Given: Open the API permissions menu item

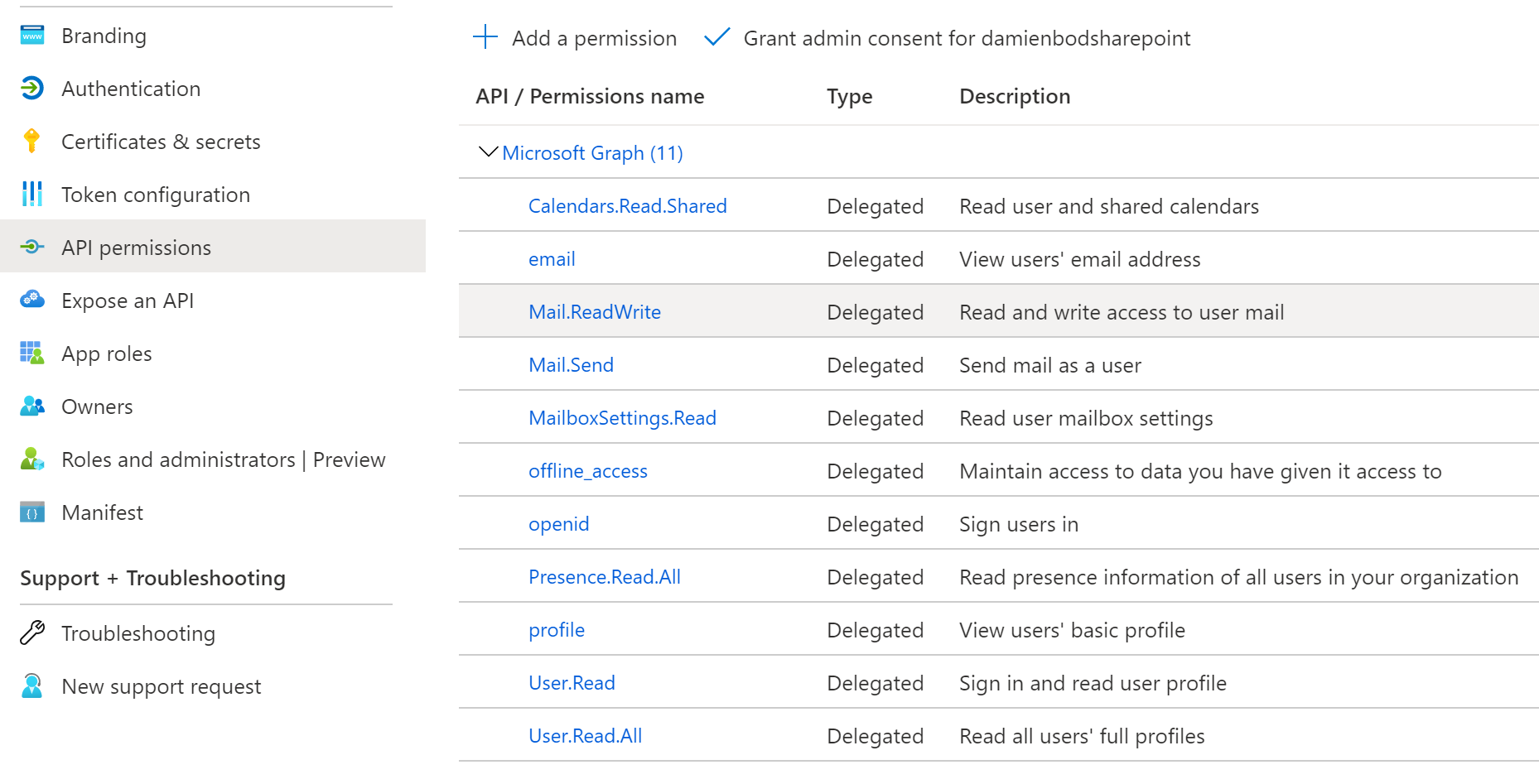Looking at the screenshot, I should [136, 248].
